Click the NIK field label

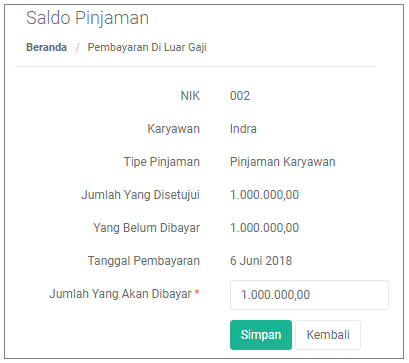pos(190,96)
